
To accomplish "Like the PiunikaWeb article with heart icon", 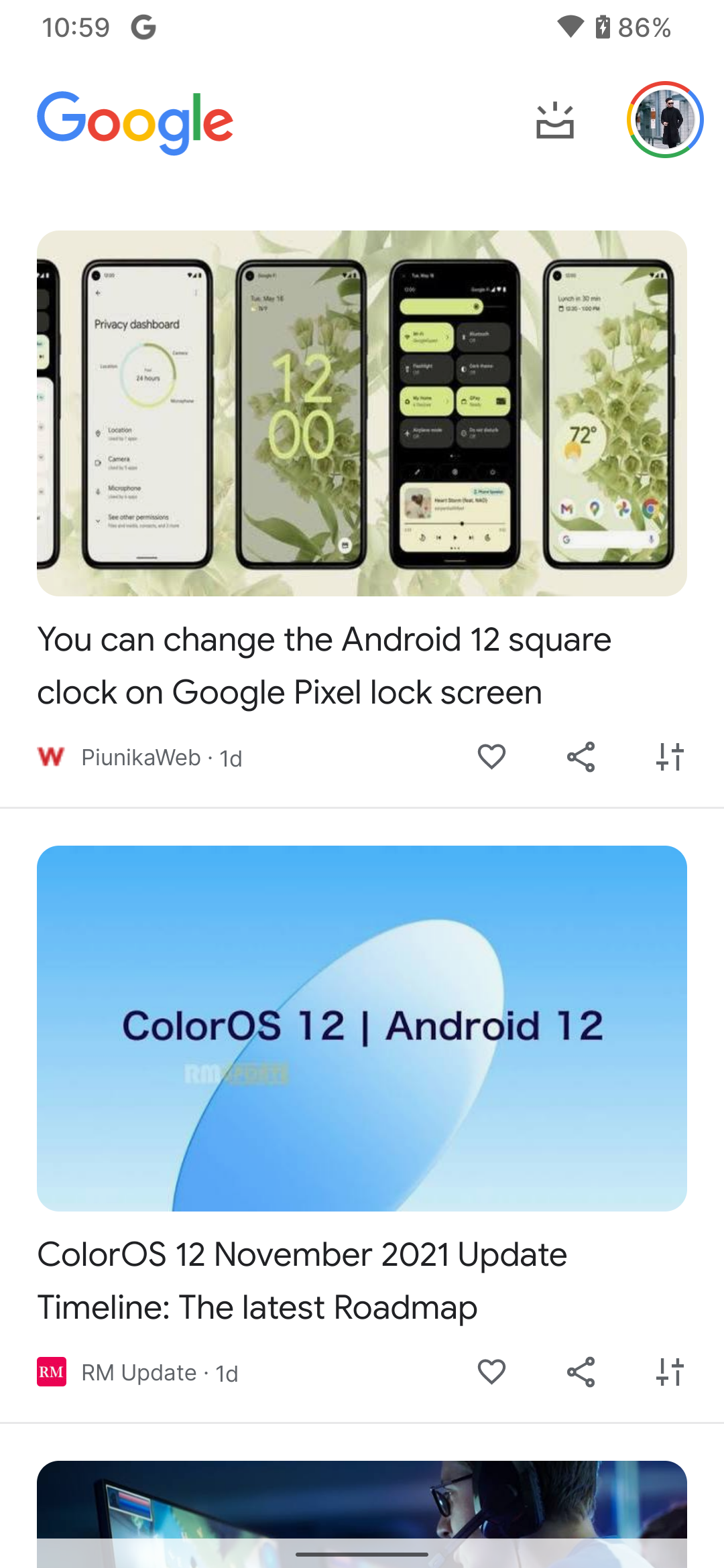I will 491,757.
